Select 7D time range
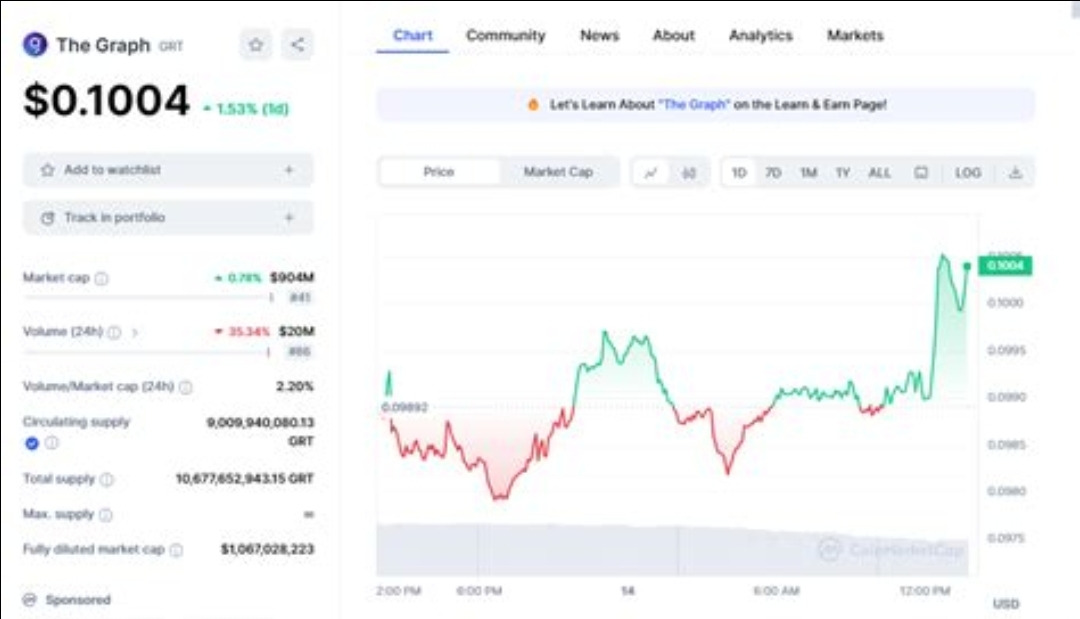 [773, 173]
